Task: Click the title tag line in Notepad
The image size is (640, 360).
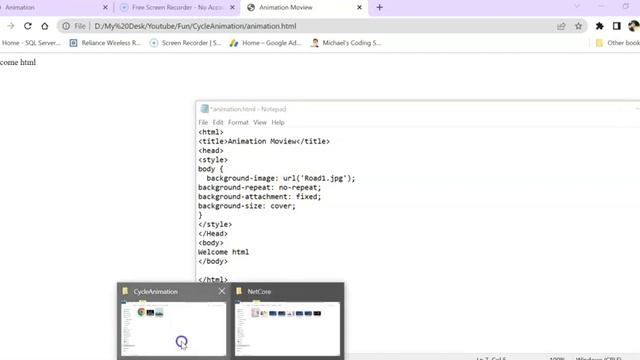Action: [264, 141]
